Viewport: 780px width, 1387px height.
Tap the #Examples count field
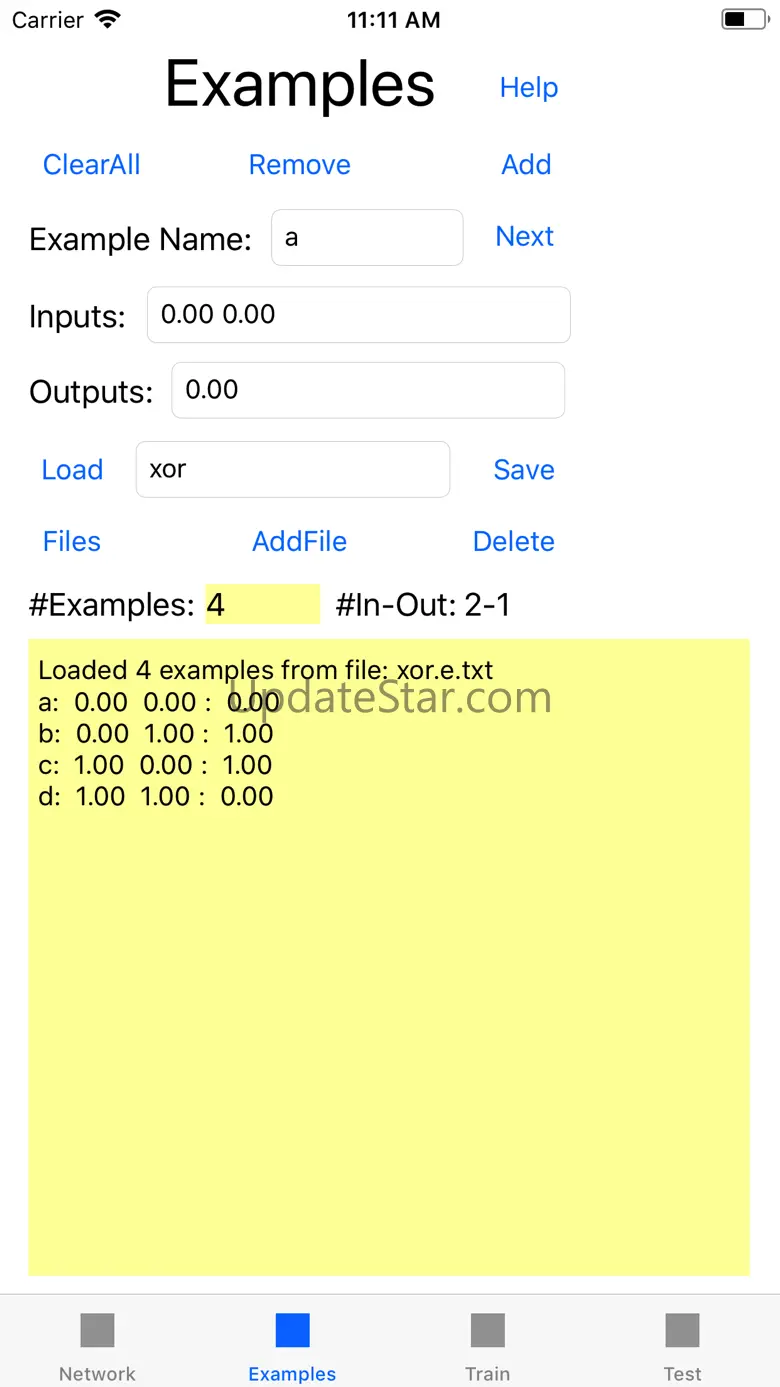point(262,605)
